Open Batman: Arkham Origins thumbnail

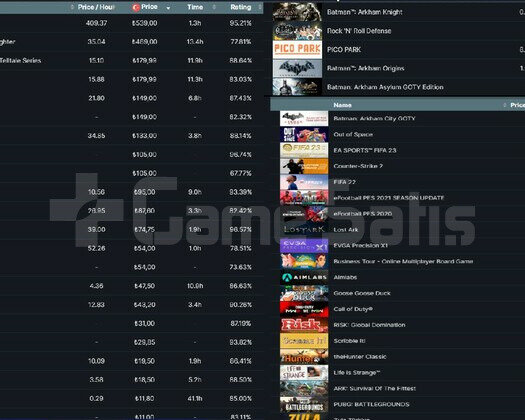point(297,68)
